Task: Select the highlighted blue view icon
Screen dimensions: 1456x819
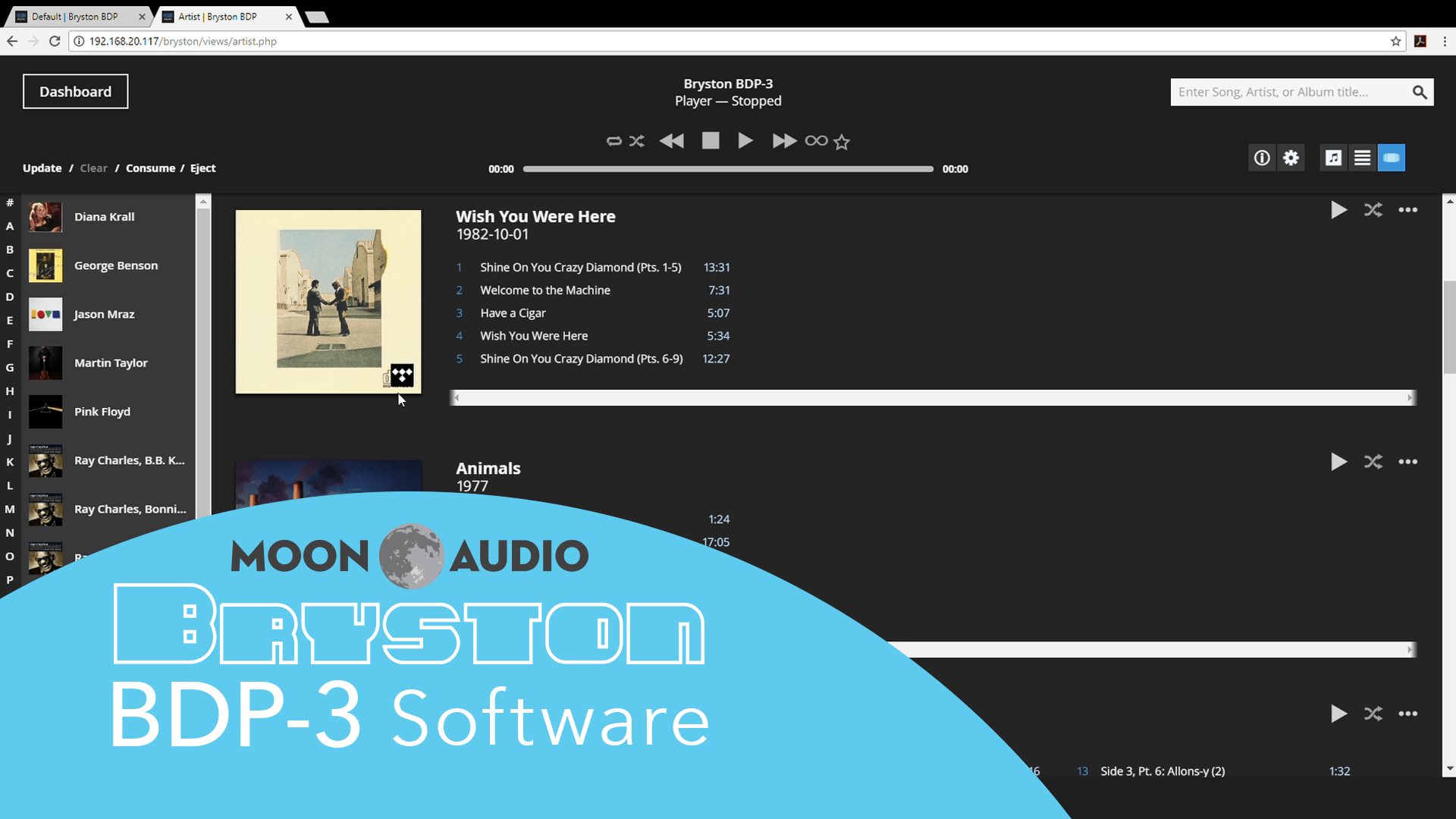Action: [x=1392, y=158]
